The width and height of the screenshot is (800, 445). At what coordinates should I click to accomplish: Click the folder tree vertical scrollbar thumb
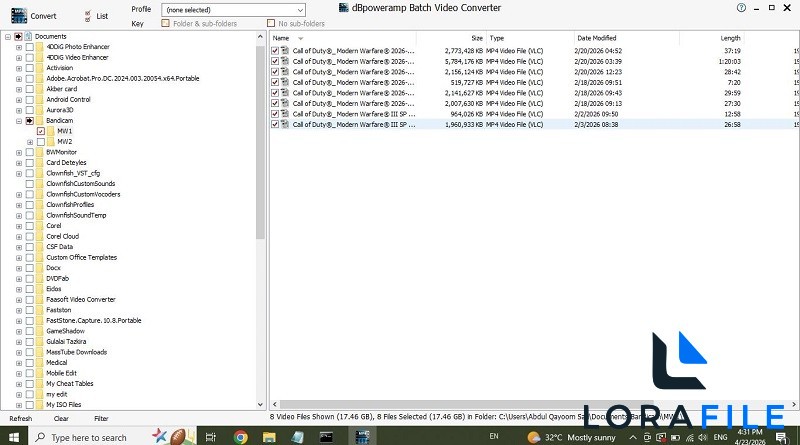(260, 141)
